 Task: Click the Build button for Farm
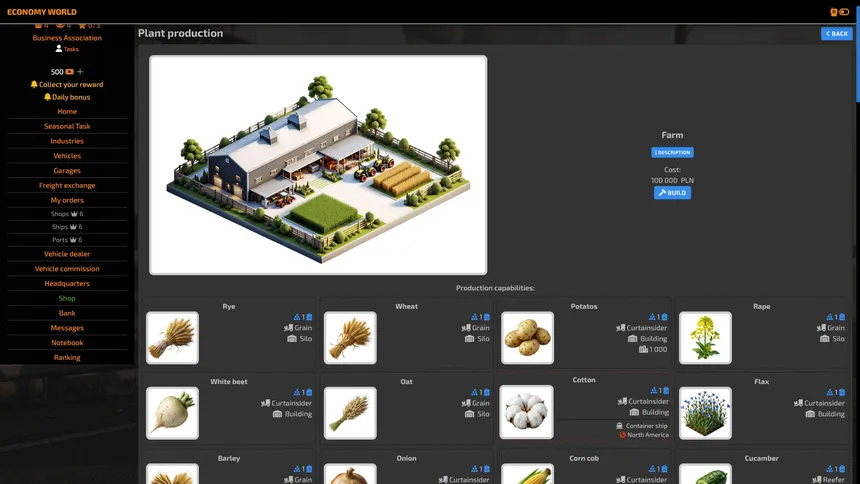coord(672,193)
